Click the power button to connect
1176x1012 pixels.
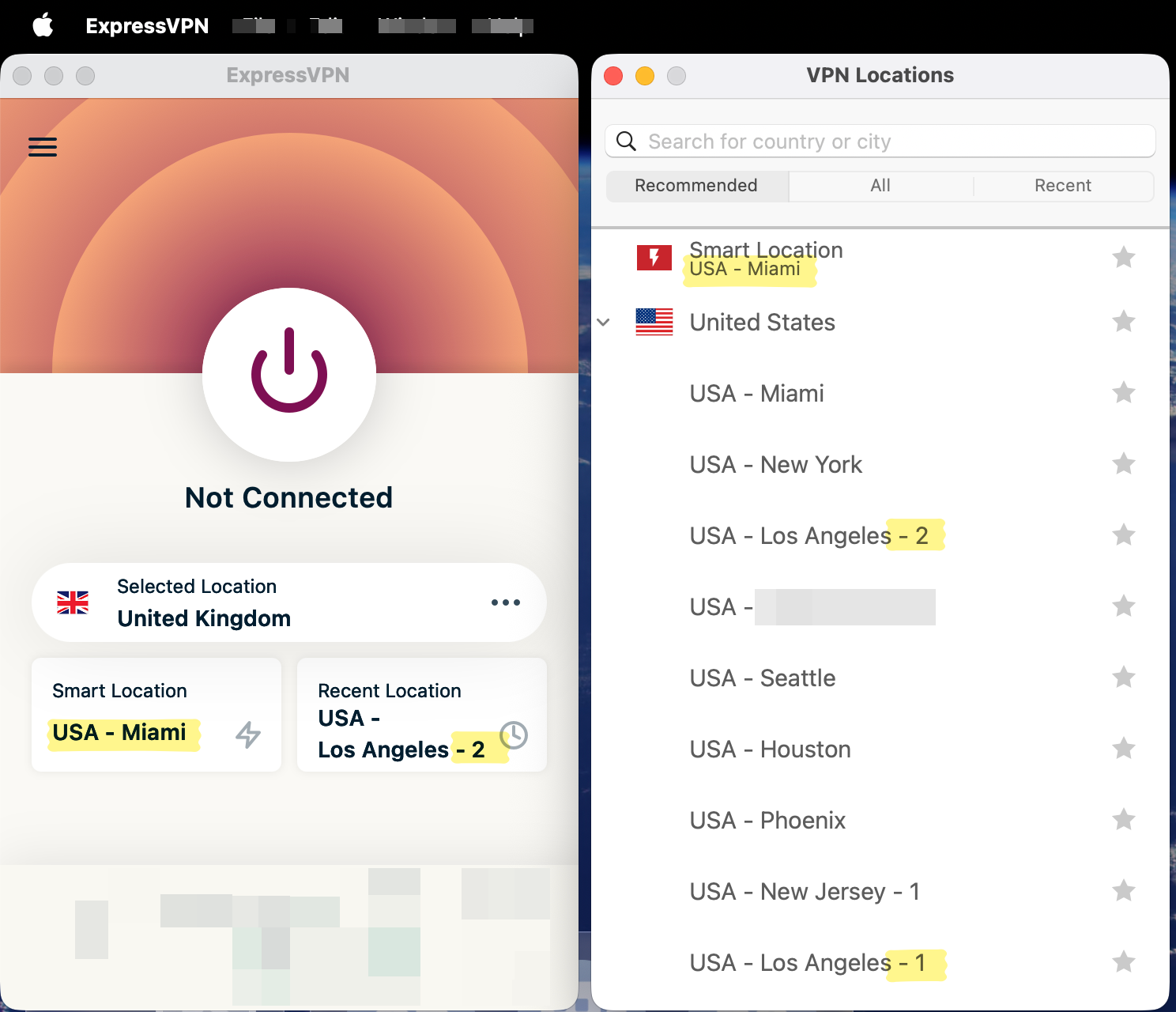point(289,374)
